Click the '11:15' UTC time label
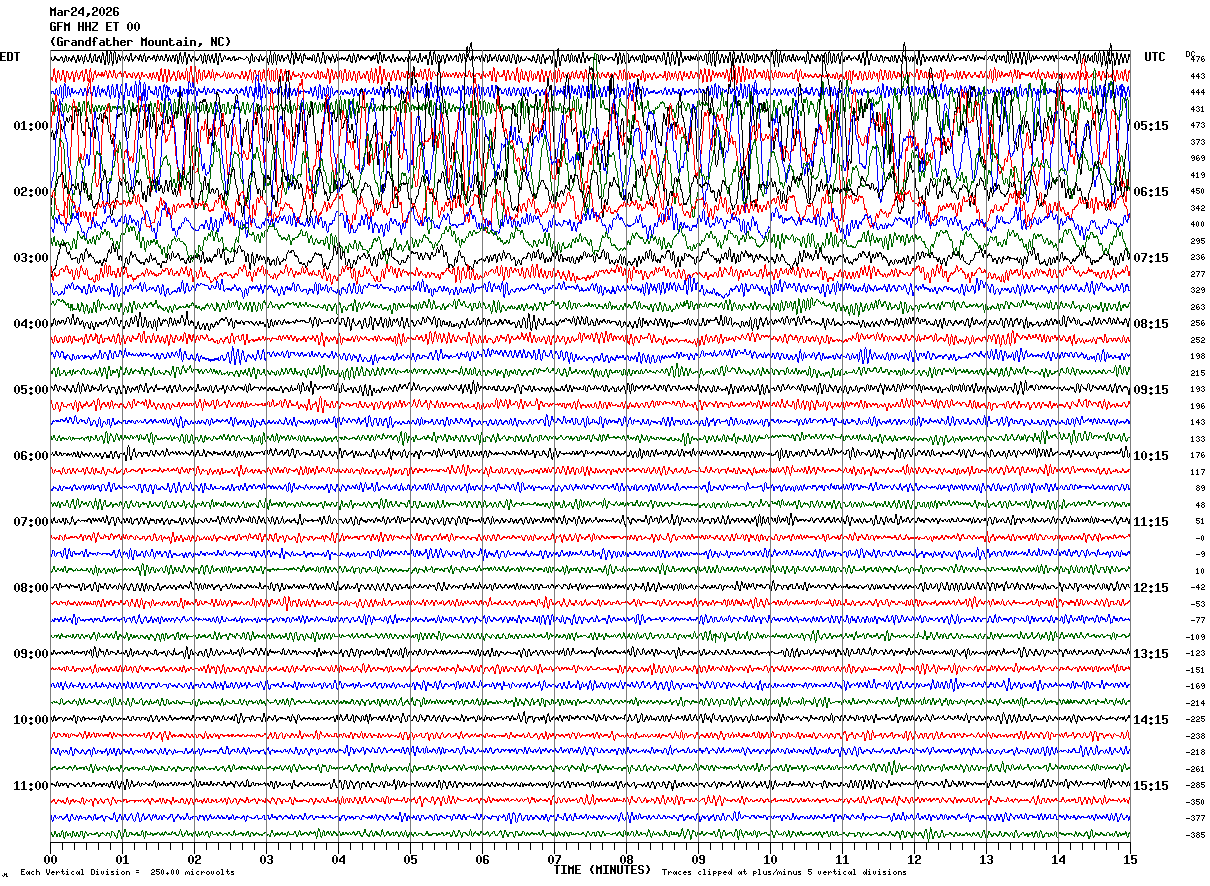This screenshot has height=886, width=1210. click(1151, 522)
